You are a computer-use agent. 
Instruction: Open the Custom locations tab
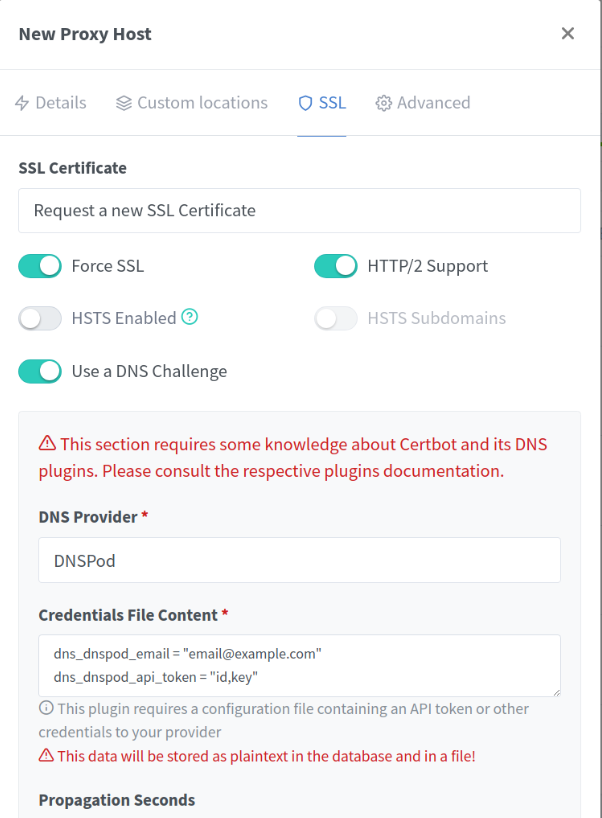point(192,103)
